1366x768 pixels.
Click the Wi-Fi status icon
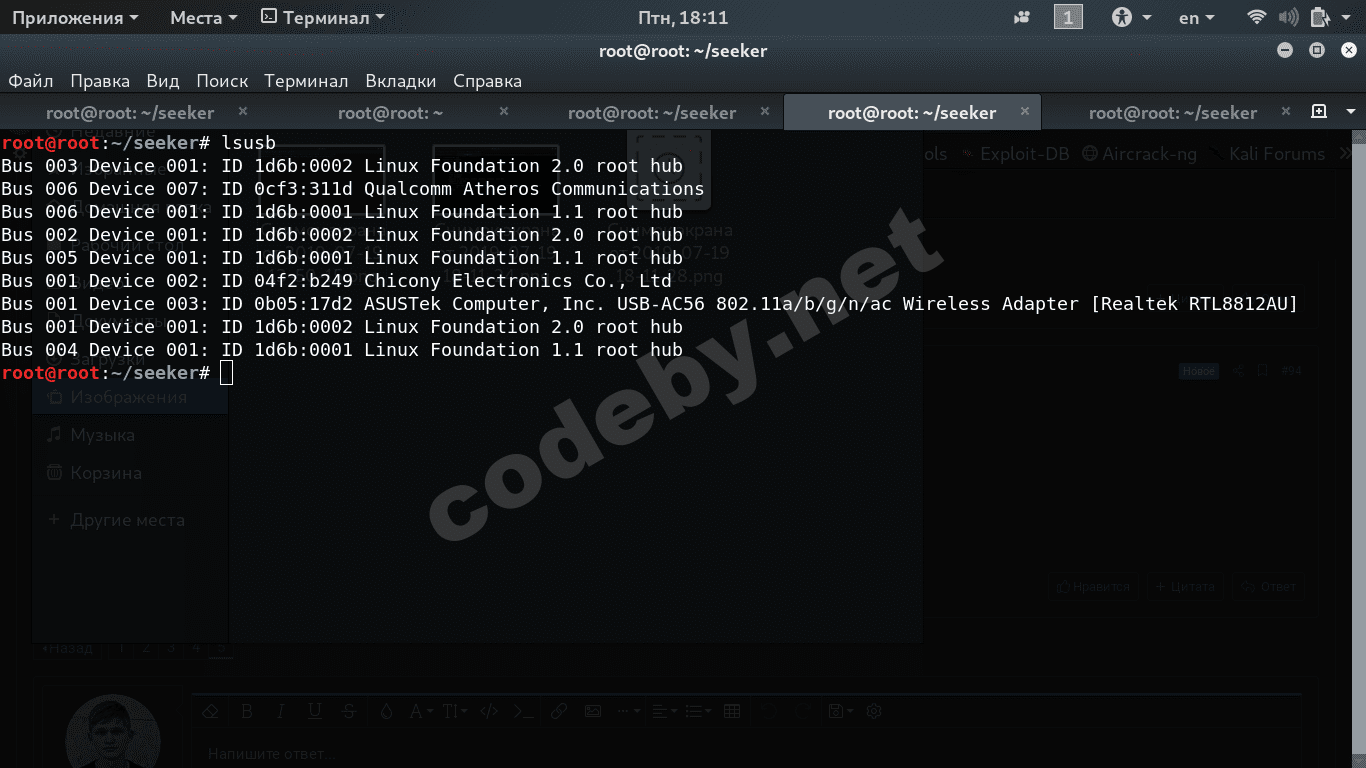[1257, 17]
